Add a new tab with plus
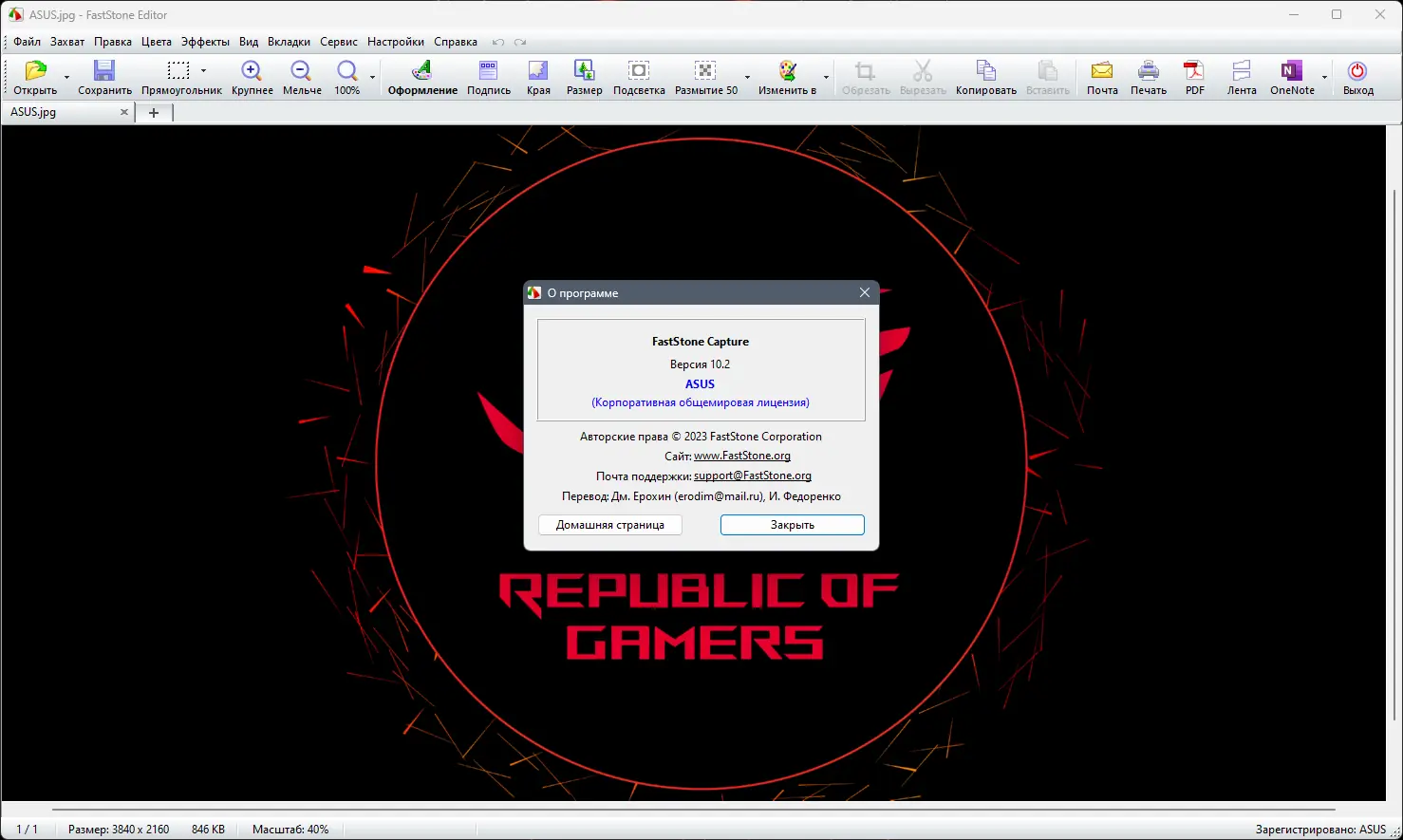Viewport: 1403px width, 840px height. tap(154, 113)
